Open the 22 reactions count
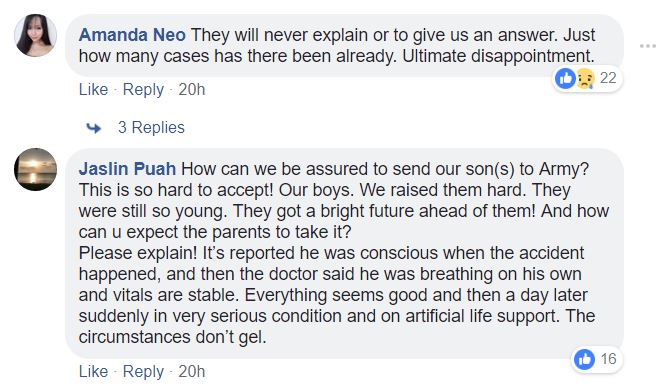This screenshot has width=670, height=387. 608,78
